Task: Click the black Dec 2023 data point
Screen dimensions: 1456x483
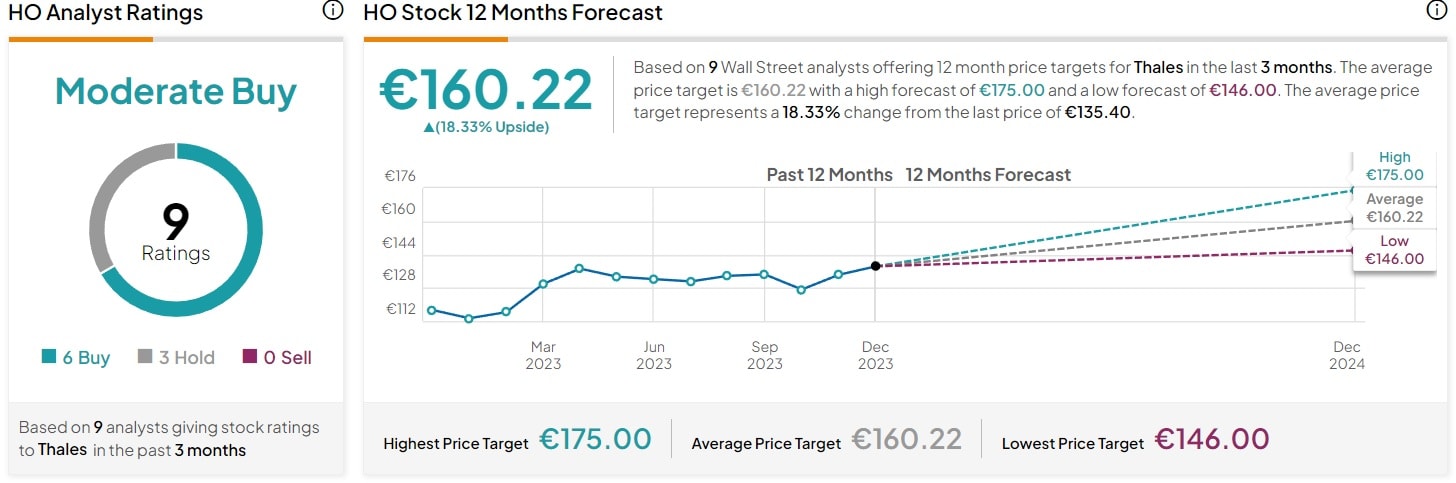Action: 875,266
